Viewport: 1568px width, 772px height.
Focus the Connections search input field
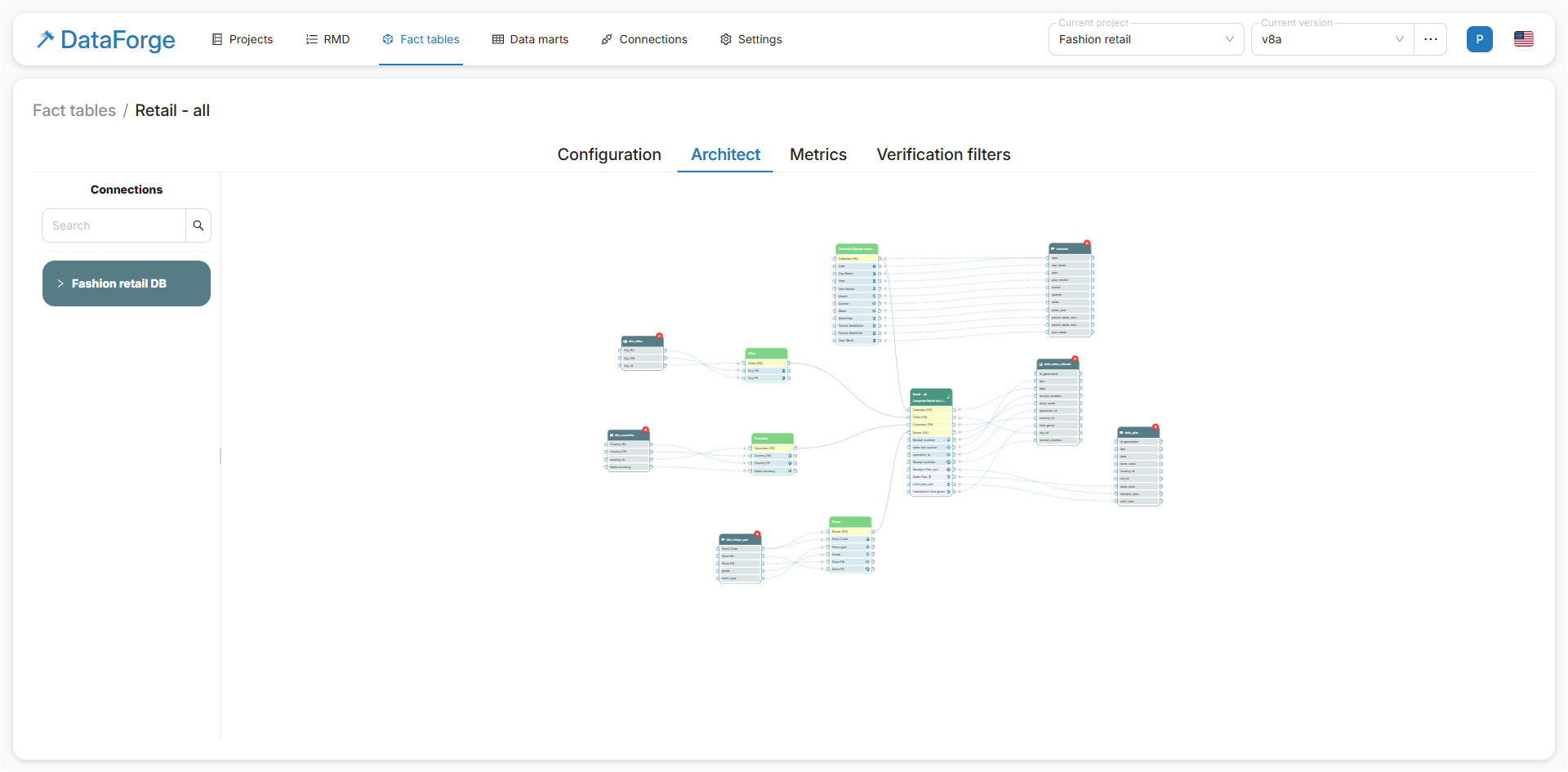[x=114, y=225]
